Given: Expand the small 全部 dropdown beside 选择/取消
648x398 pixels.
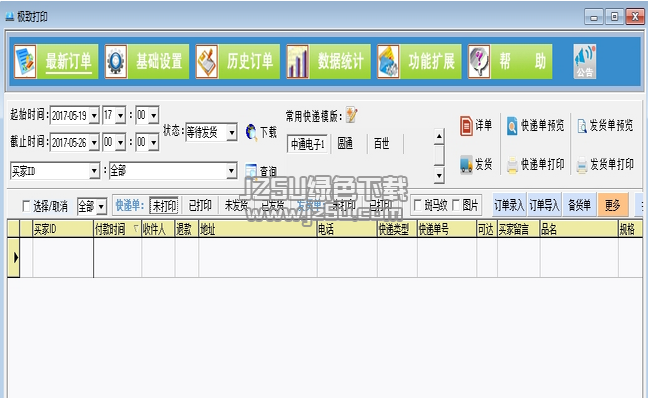Looking at the screenshot, I should tap(102, 206).
